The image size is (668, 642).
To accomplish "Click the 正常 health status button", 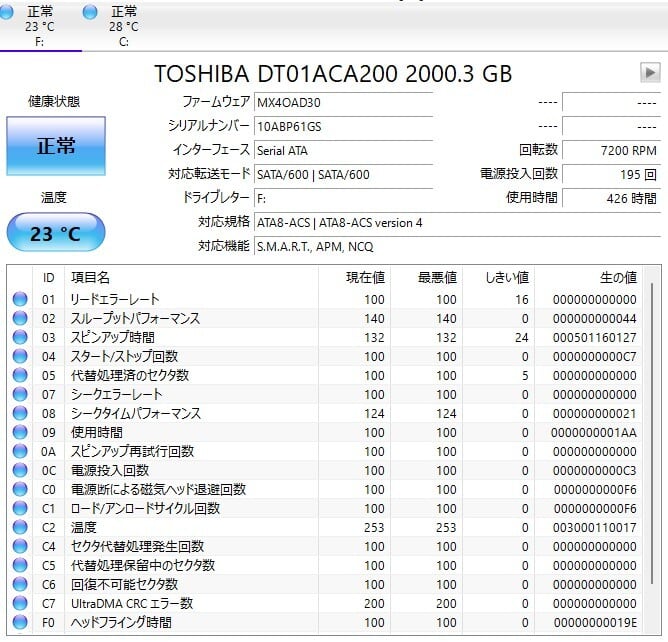I will pos(56,146).
